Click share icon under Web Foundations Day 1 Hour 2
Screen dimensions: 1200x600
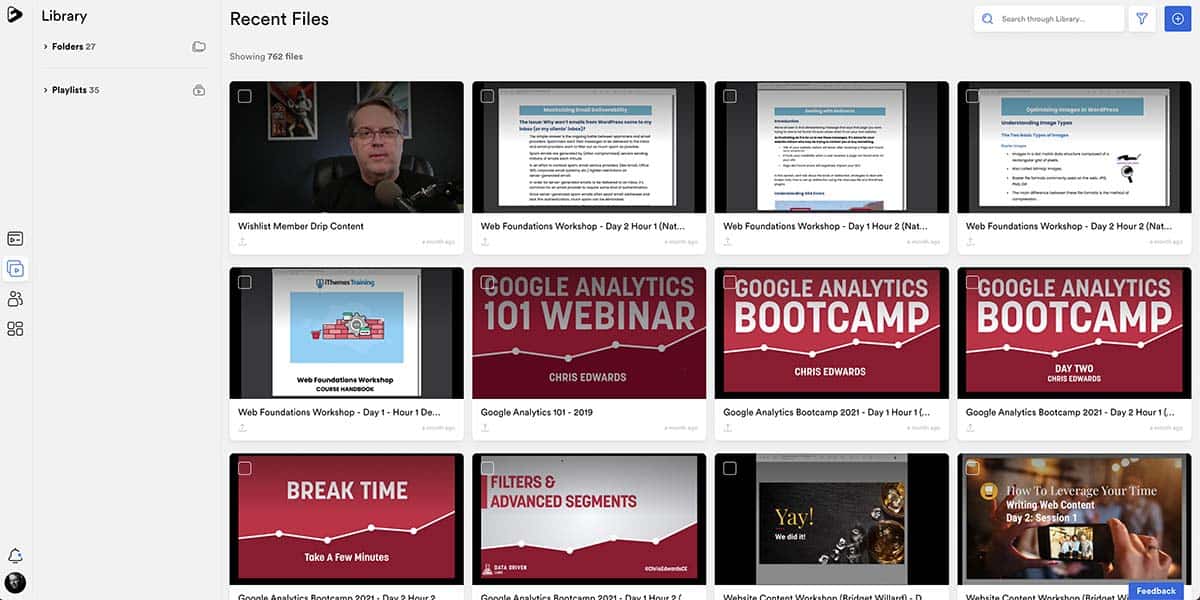pyautogui.click(x=727, y=242)
